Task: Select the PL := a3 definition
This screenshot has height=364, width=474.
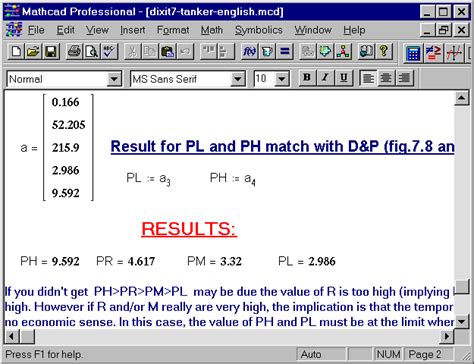Action: [x=149, y=179]
